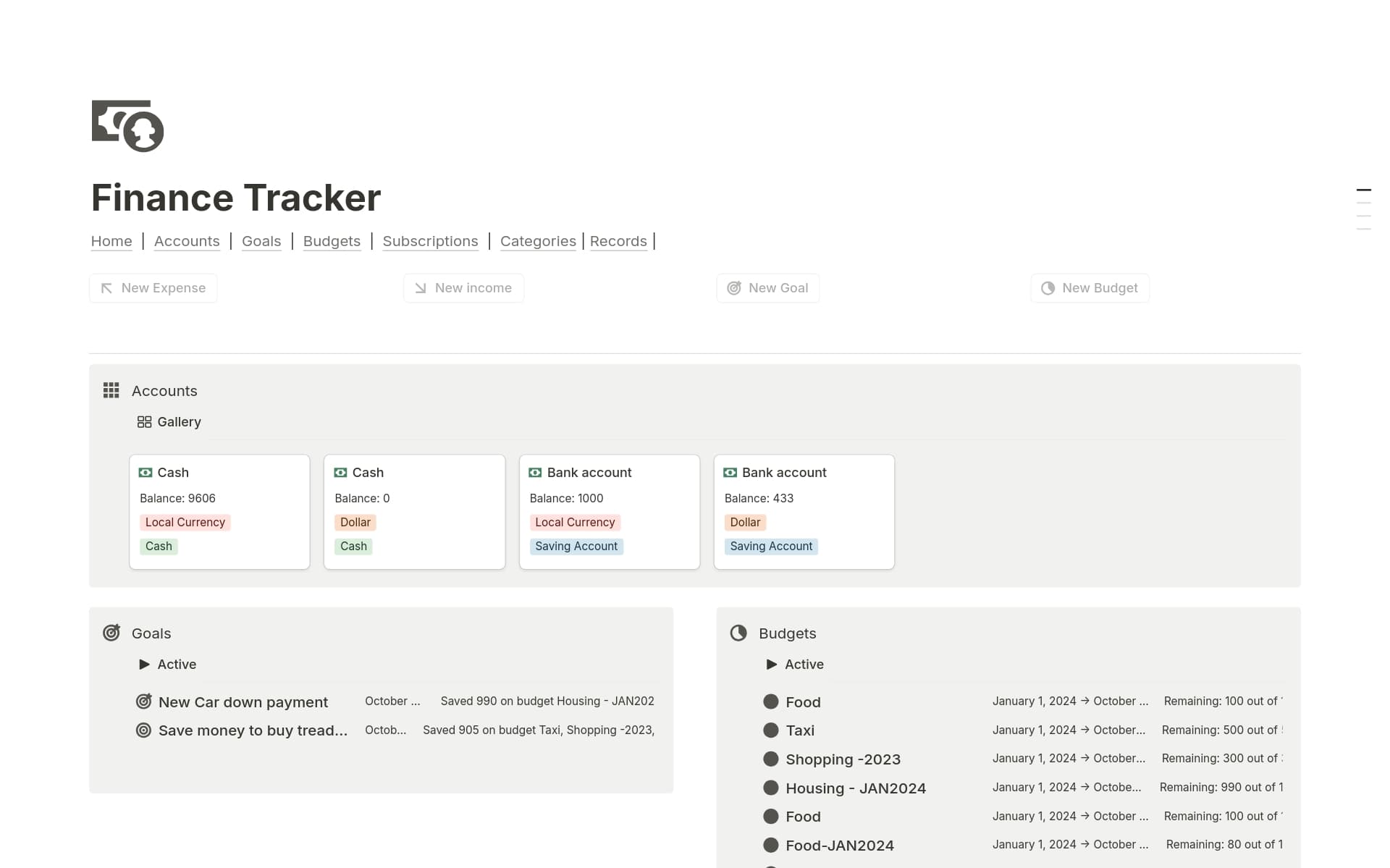Click green Cash tag on Balance 9606 card
The width and height of the screenshot is (1390, 868).
(x=159, y=547)
